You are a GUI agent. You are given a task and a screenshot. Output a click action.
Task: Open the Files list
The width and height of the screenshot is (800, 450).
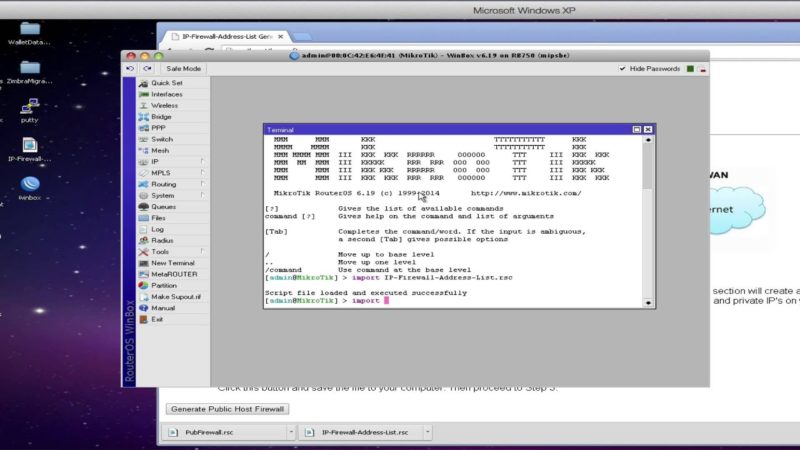click(x=158, y=217)
